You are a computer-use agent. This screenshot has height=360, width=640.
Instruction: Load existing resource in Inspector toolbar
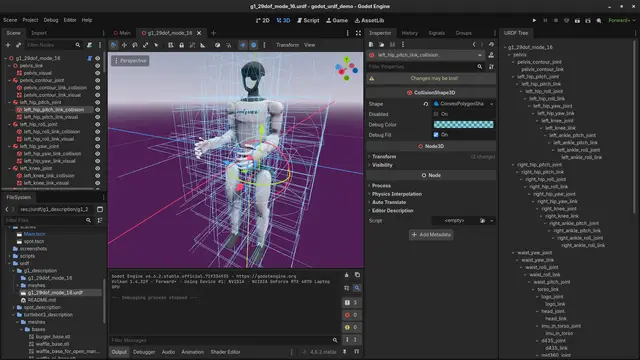click(382, 44)
